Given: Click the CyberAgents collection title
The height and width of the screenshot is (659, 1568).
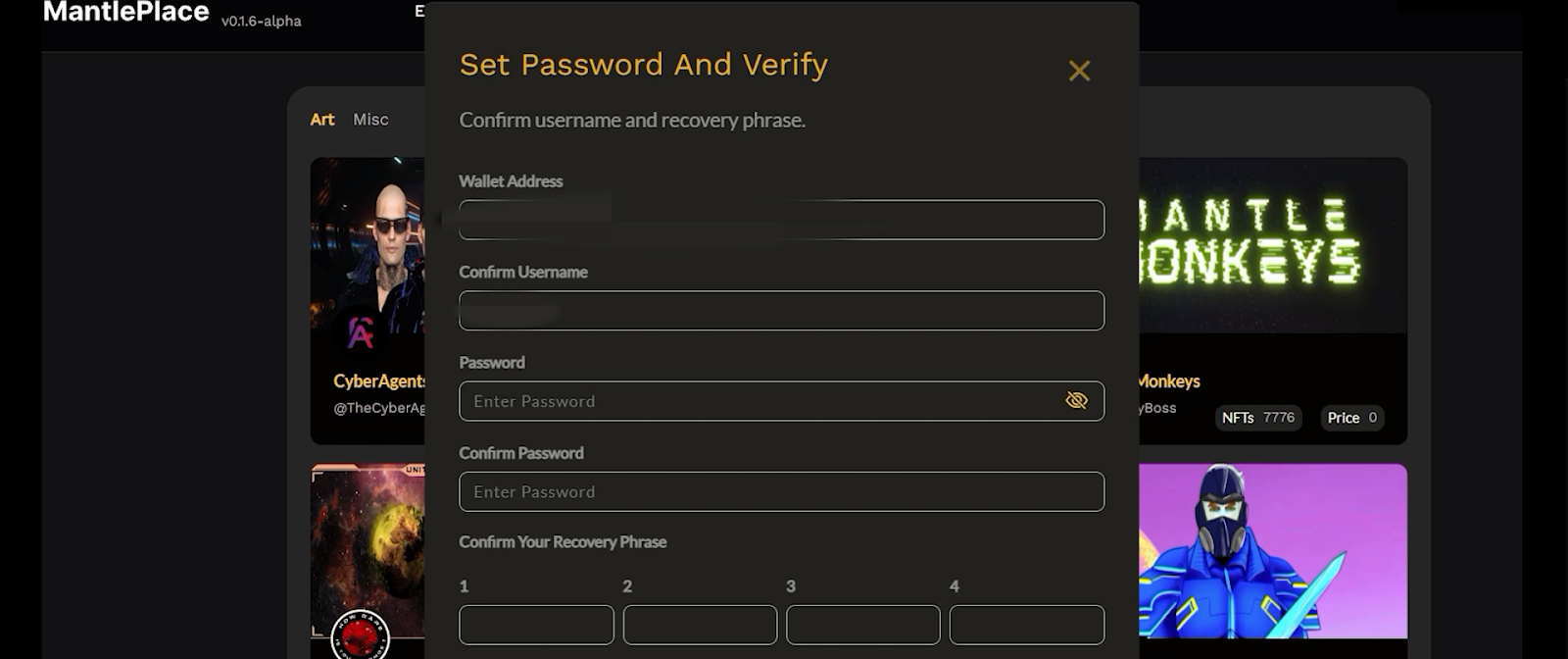Looking at the screenshot, I should [378, 381].
